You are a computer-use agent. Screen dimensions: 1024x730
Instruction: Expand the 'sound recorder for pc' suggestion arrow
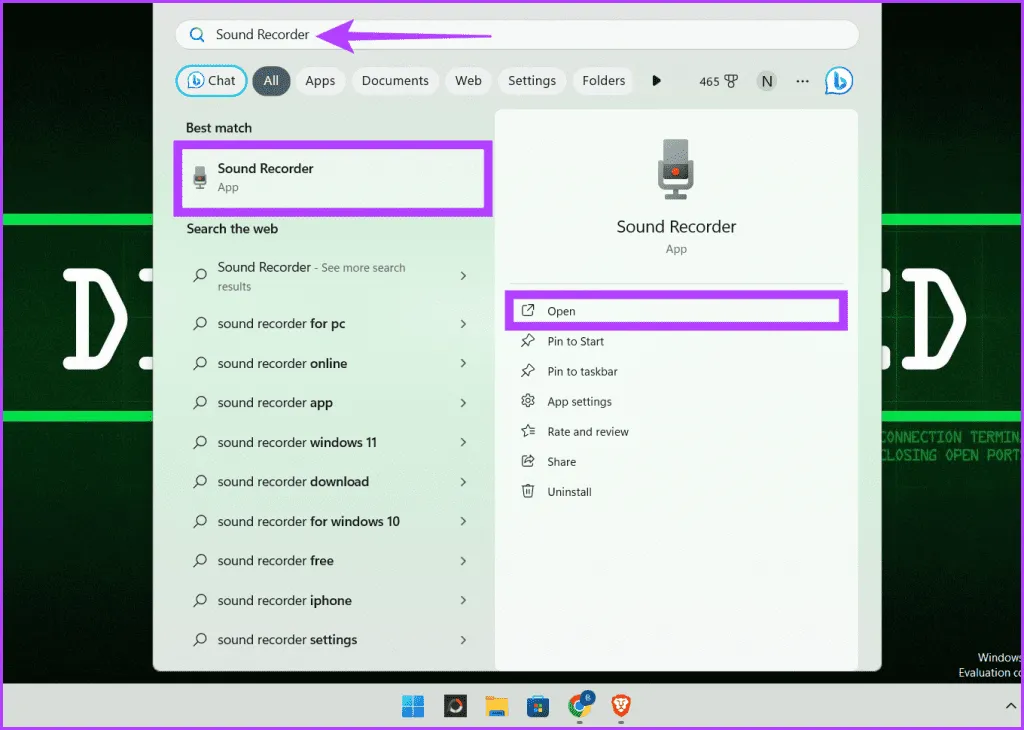coord(463,324)
